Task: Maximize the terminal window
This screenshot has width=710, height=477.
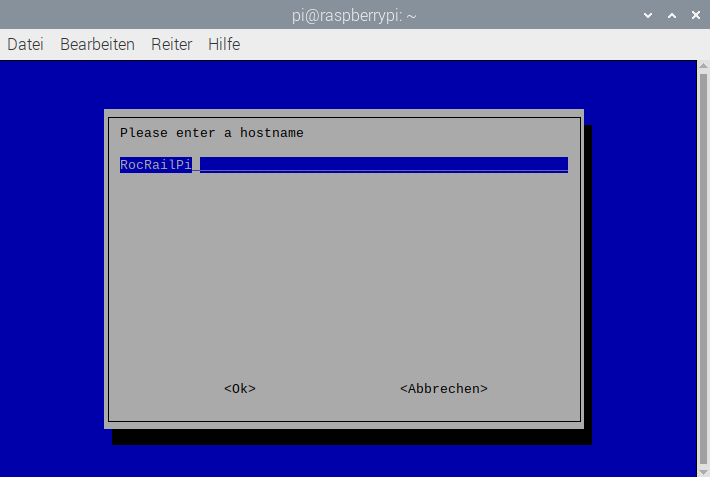Action: [x=671, y=16]
